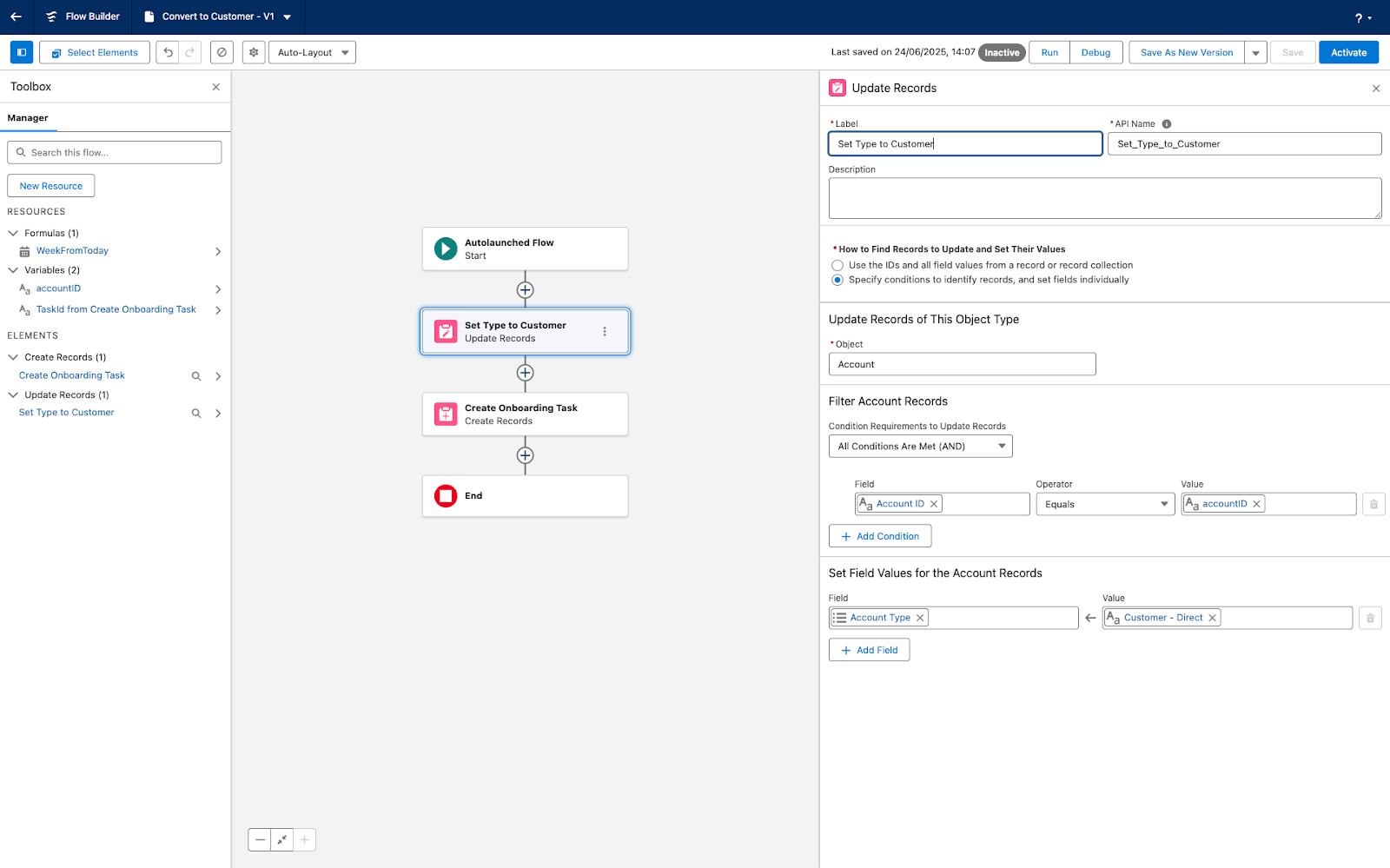This screenshot has width=1390, height=868.
Task: Click the Debug button
Action: pos(1095,52)
